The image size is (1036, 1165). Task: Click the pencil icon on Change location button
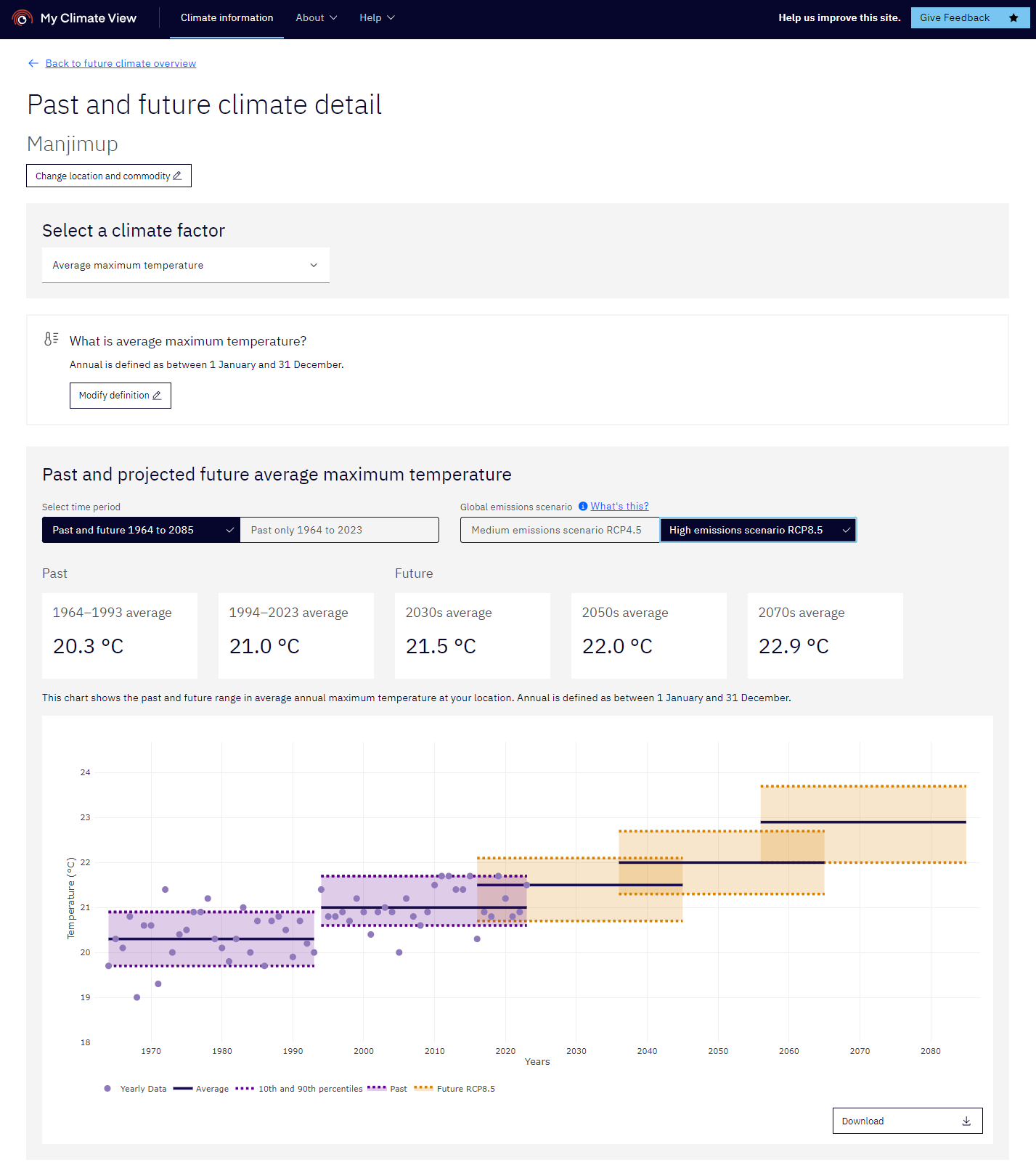177,176
